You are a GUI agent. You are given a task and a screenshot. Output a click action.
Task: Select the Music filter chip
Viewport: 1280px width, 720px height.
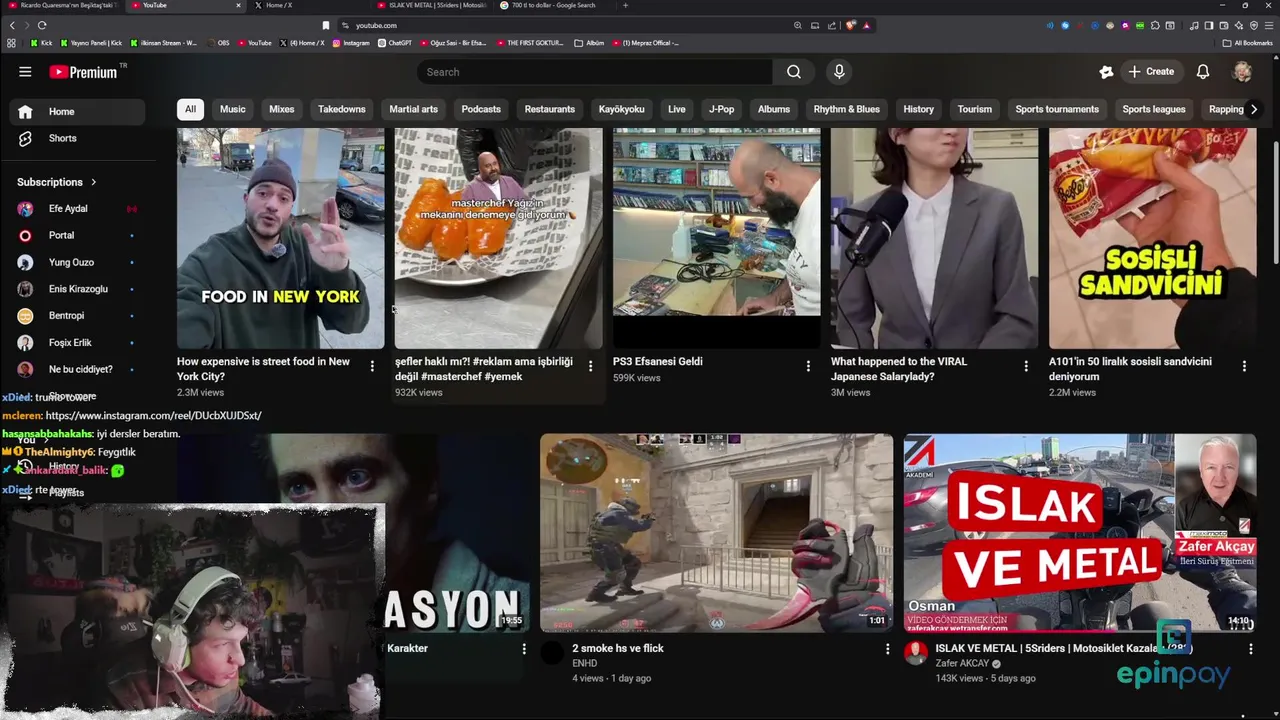pos(233,109)
